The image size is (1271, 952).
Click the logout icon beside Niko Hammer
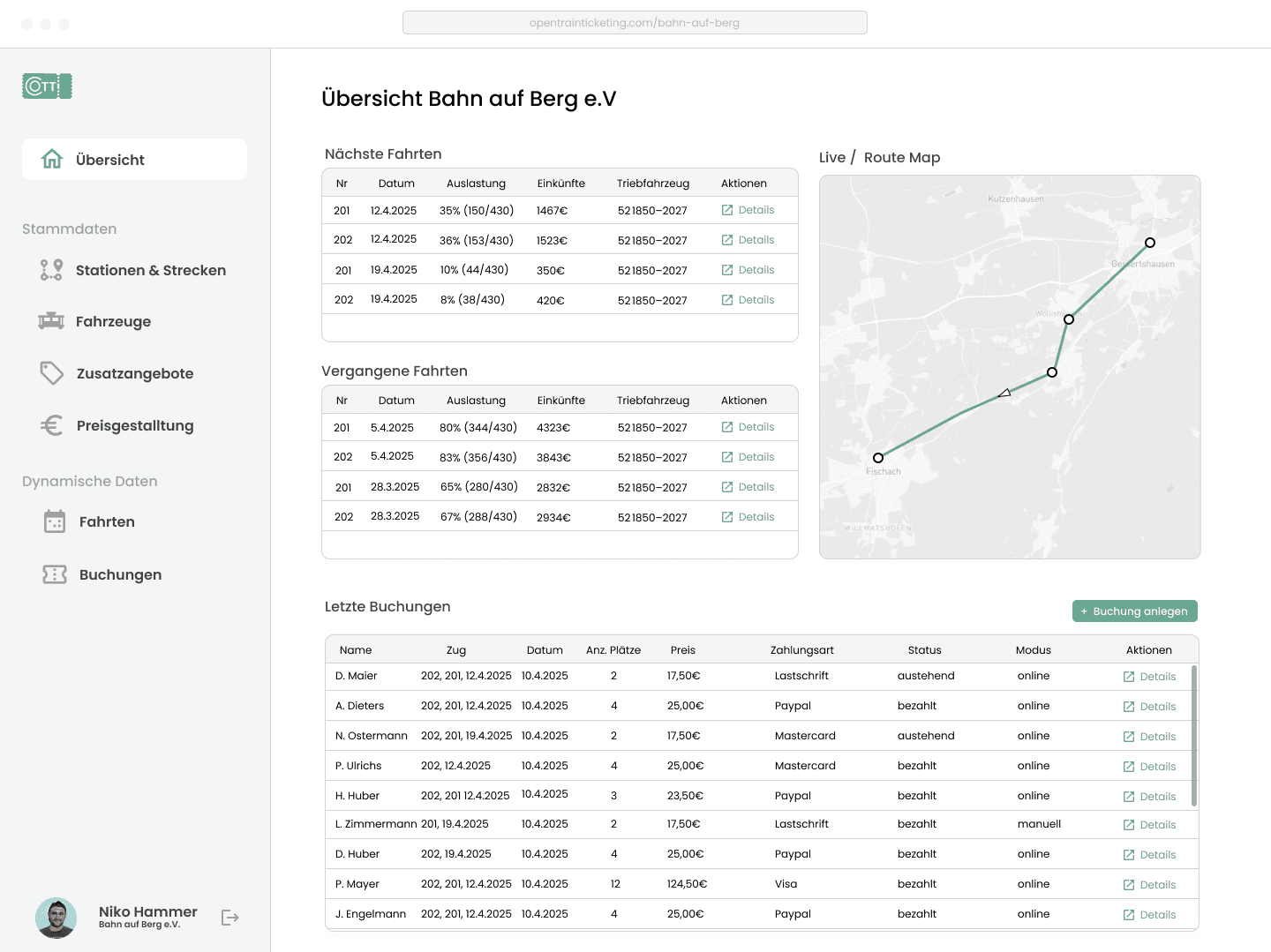[x=230, y=918]
